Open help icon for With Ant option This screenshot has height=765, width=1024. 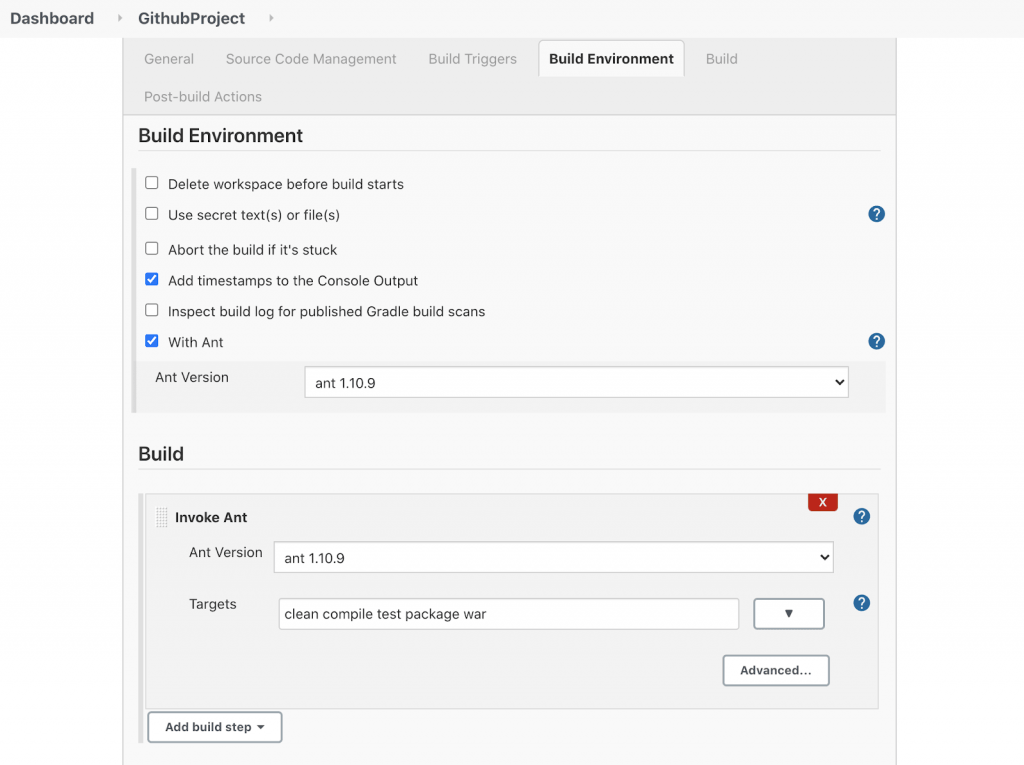876,342
